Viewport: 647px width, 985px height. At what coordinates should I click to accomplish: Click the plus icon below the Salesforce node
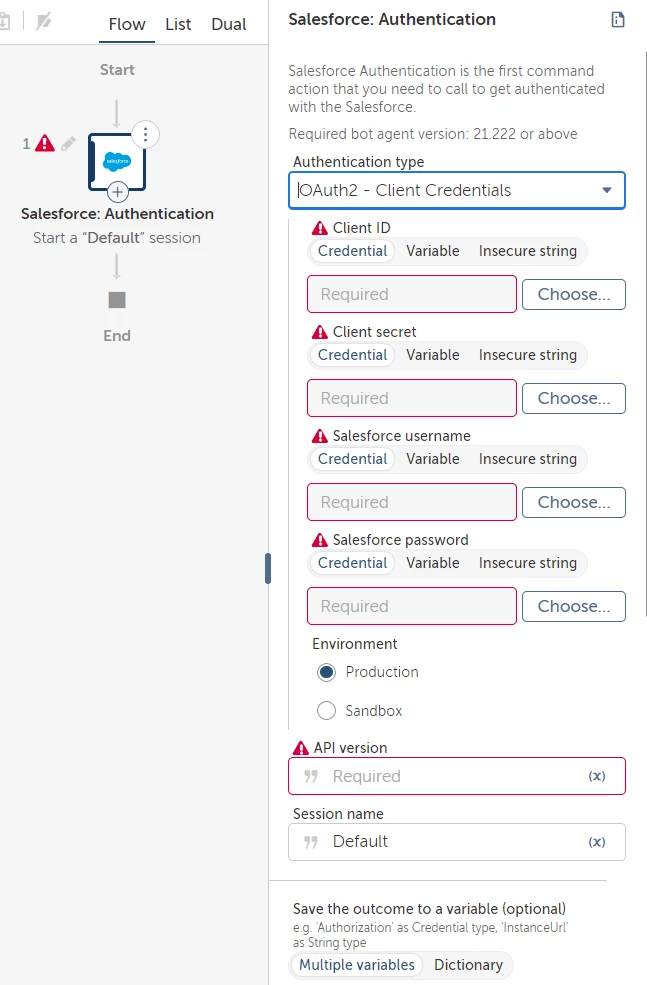click(x=117, y=192)
